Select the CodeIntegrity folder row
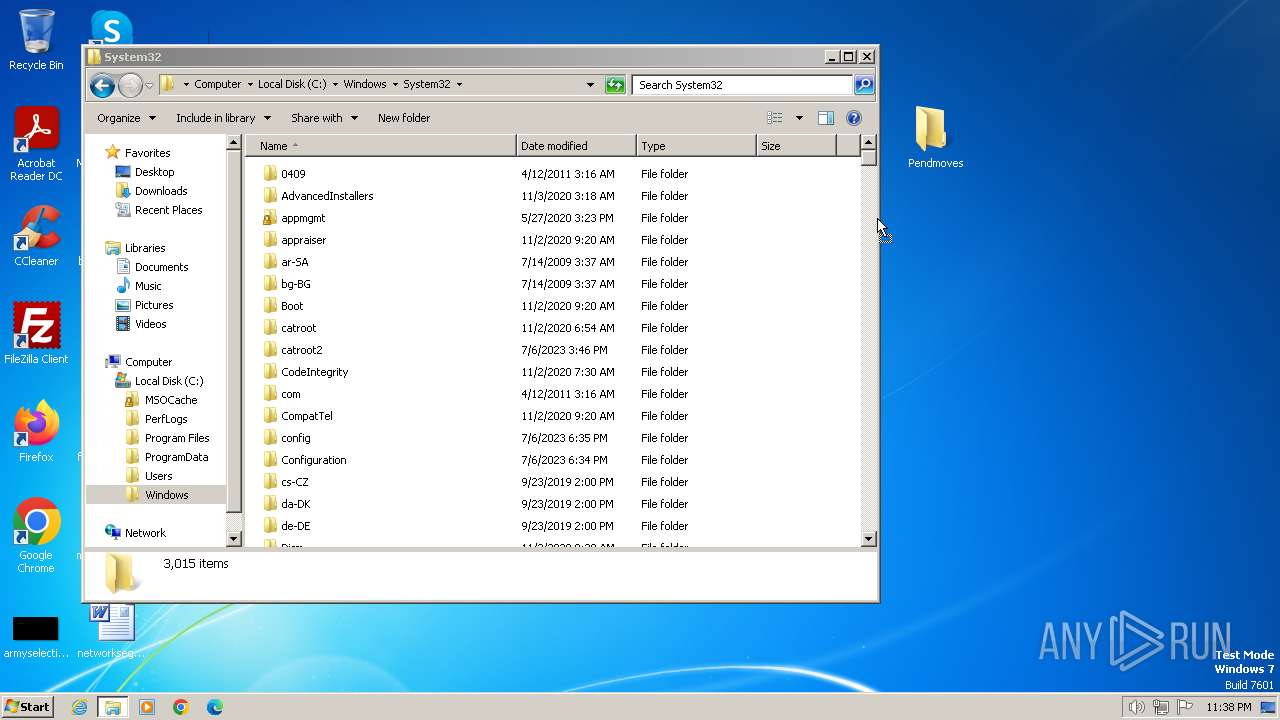 tap(553, 372)
